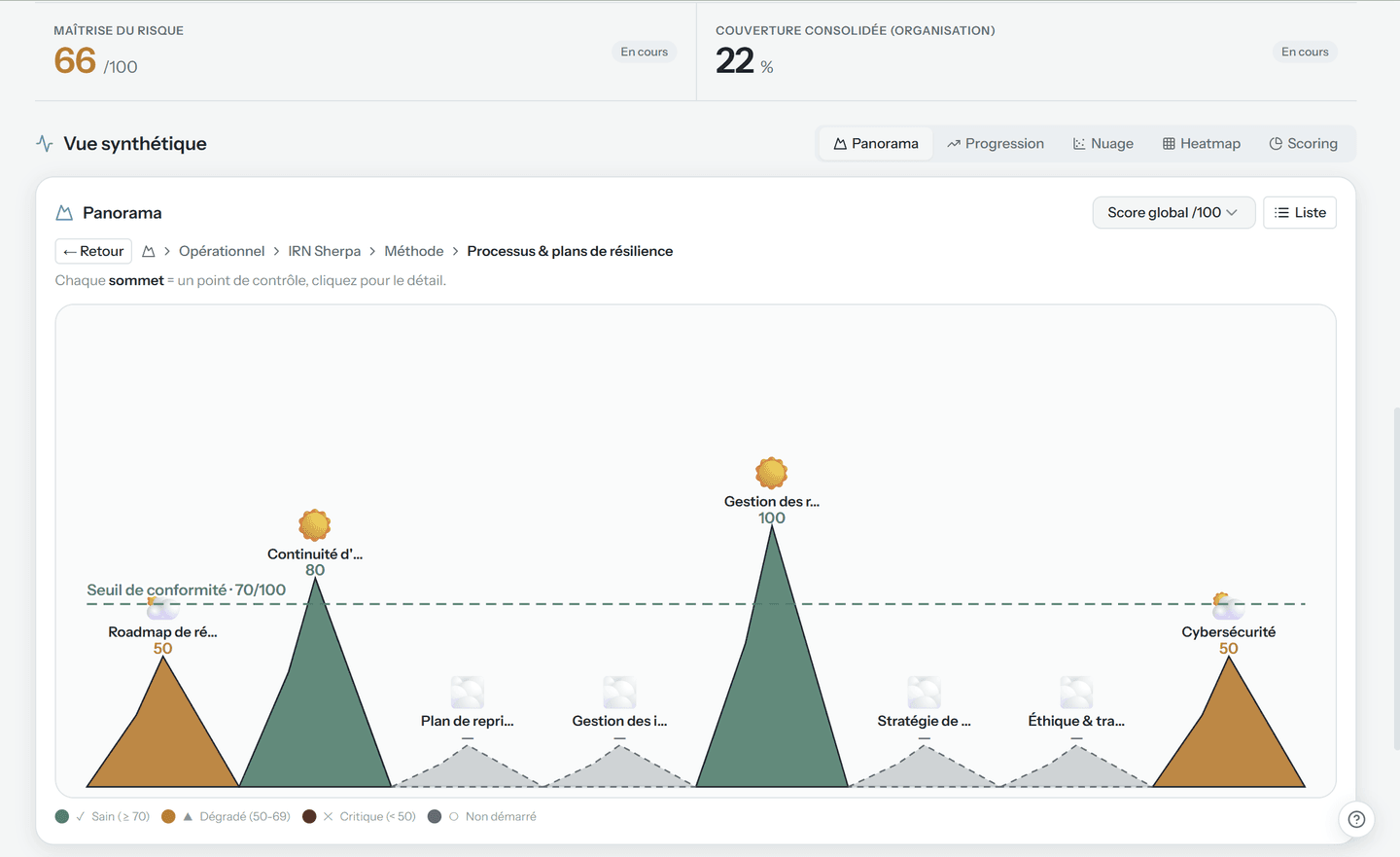Click the sun icon above Gestion des r...
This screenshot has width=1400, height=857.
[771, 474]
